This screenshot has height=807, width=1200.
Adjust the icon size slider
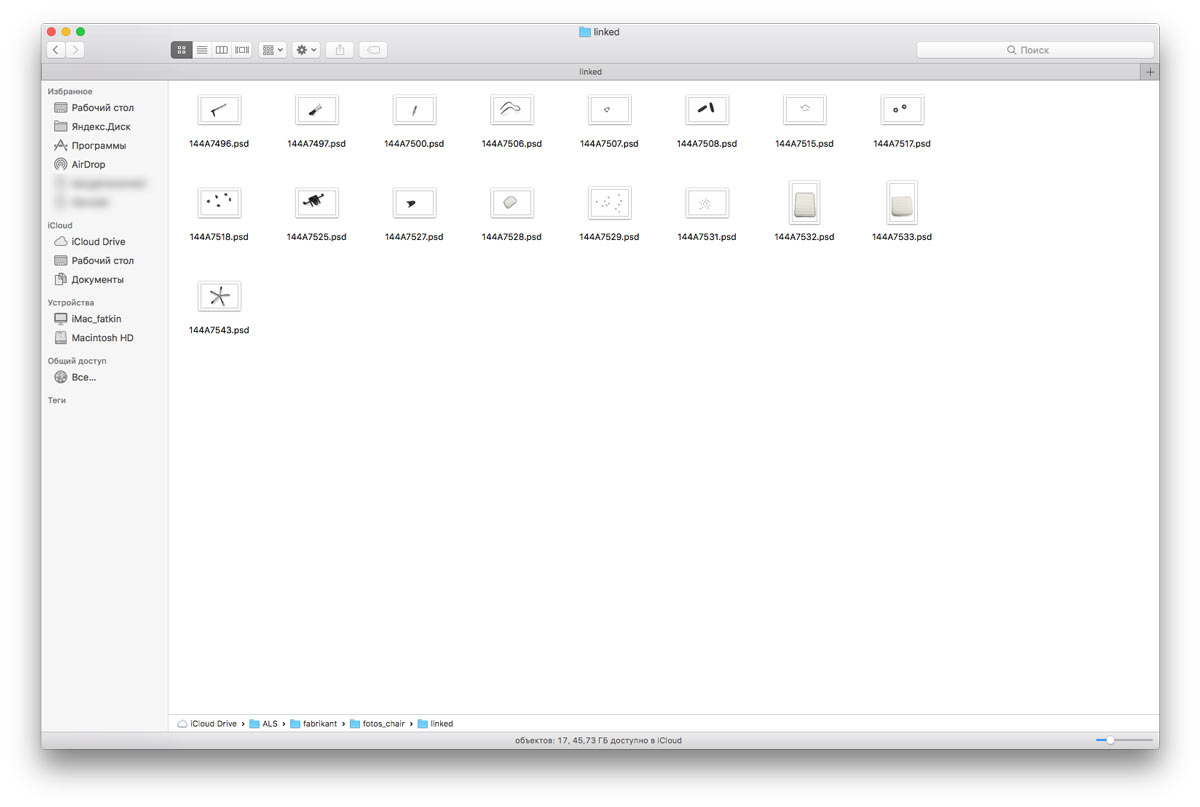pos(1110,740)
